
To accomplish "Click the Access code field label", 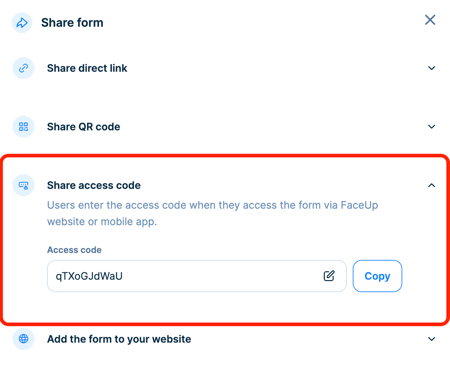I will coord(74,250).
